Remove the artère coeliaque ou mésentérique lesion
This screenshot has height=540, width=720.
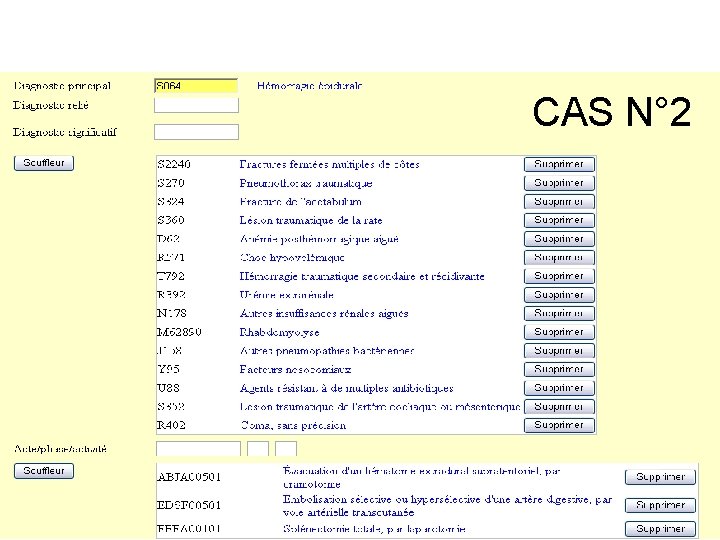coord(559,407)
